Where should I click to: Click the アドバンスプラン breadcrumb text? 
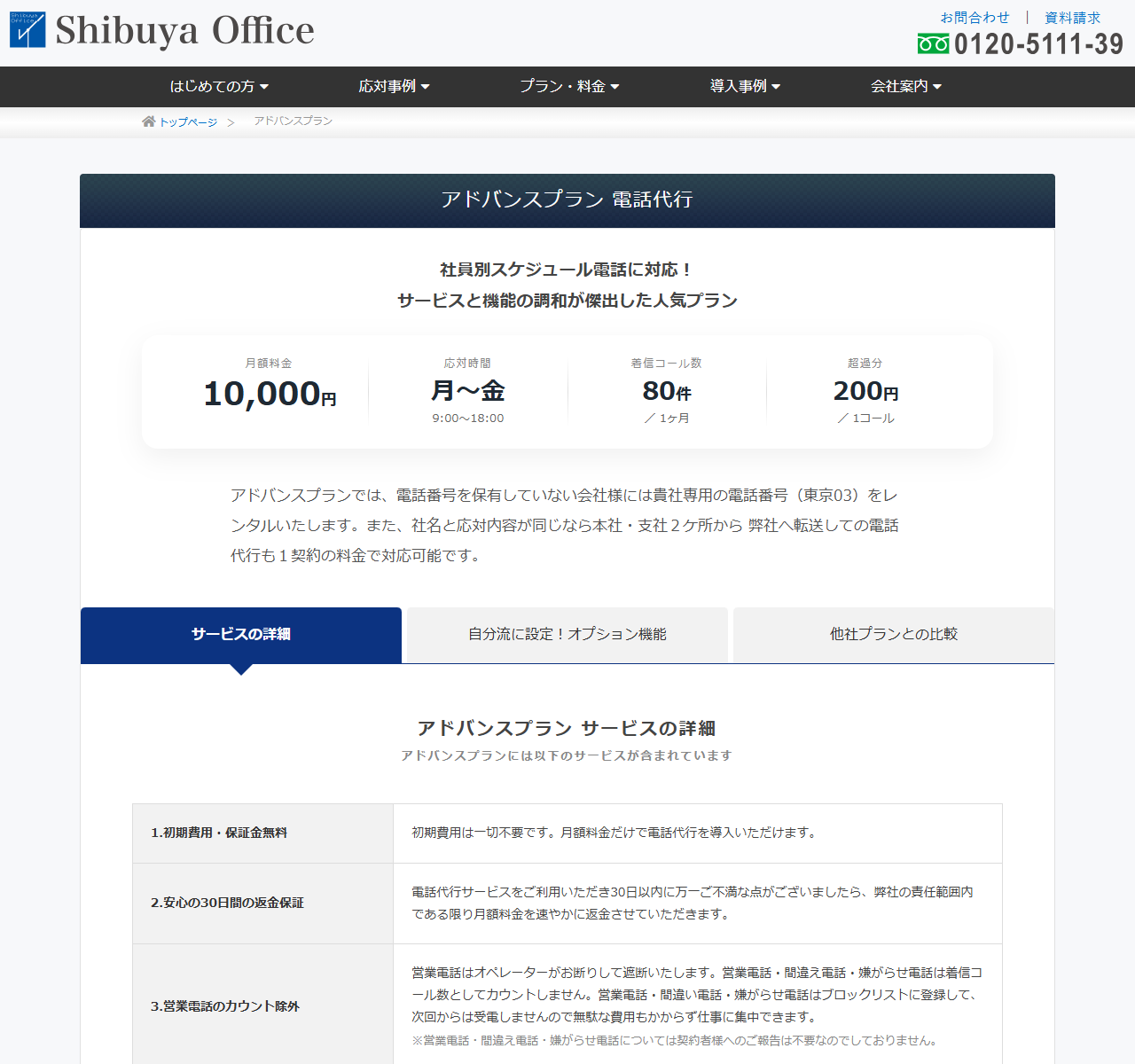tap(294, 121)
